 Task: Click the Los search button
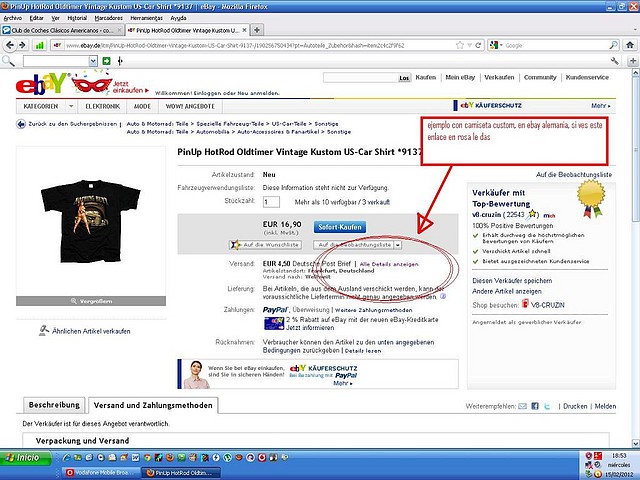point(404,78)
